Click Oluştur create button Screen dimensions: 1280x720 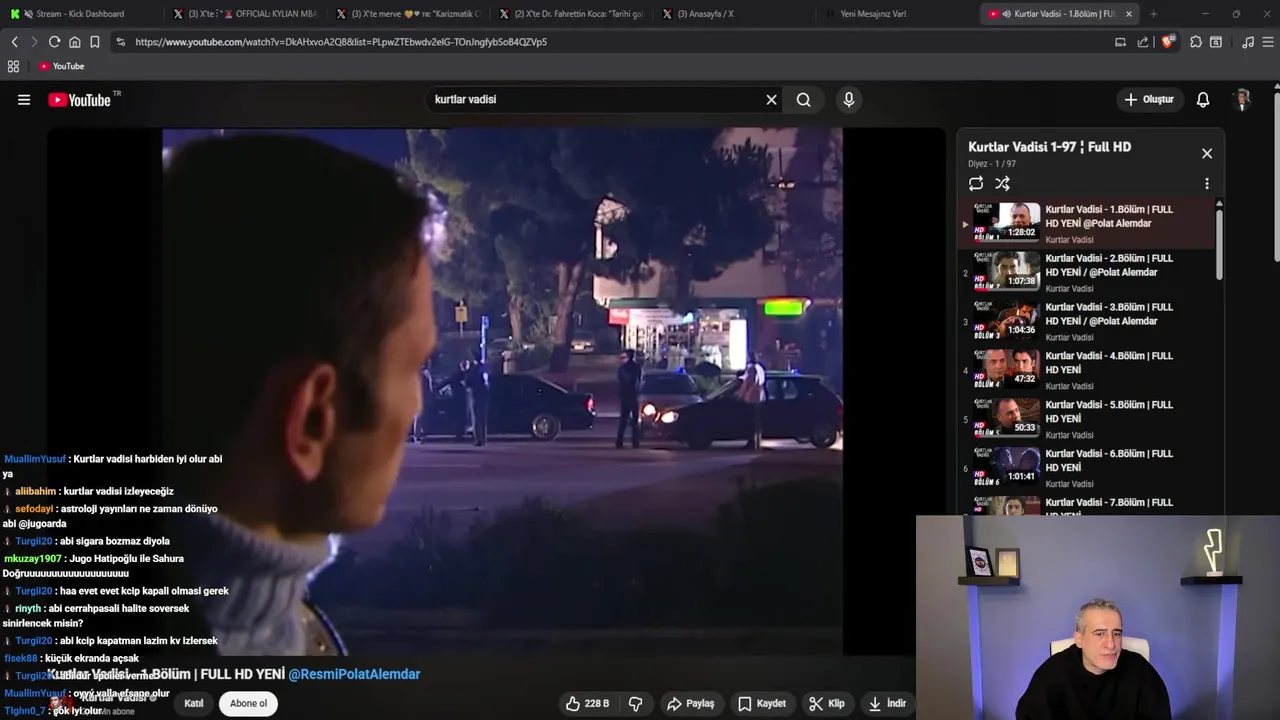click(1150, 100)
